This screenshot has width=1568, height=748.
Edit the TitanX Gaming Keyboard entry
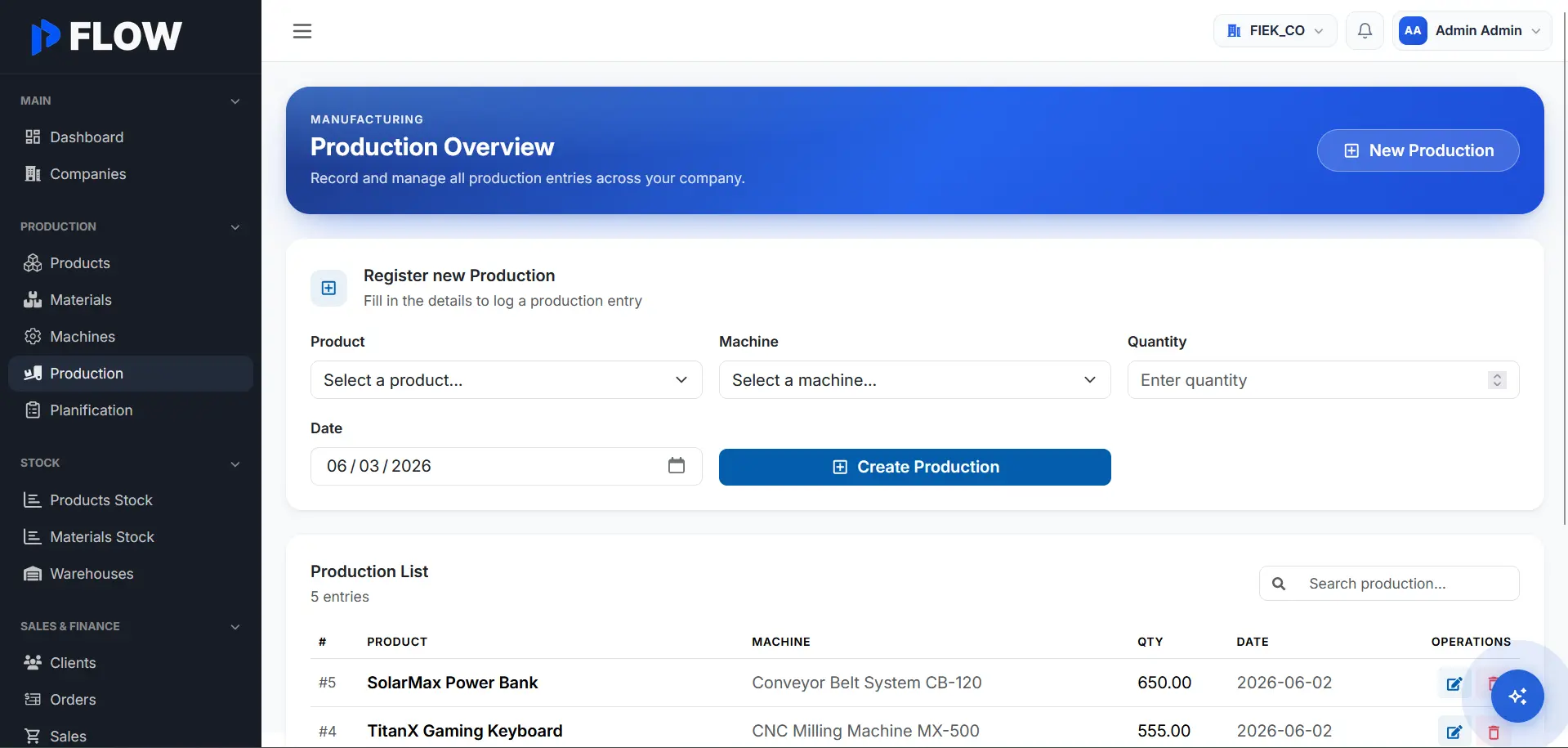tap(1454, 732)
